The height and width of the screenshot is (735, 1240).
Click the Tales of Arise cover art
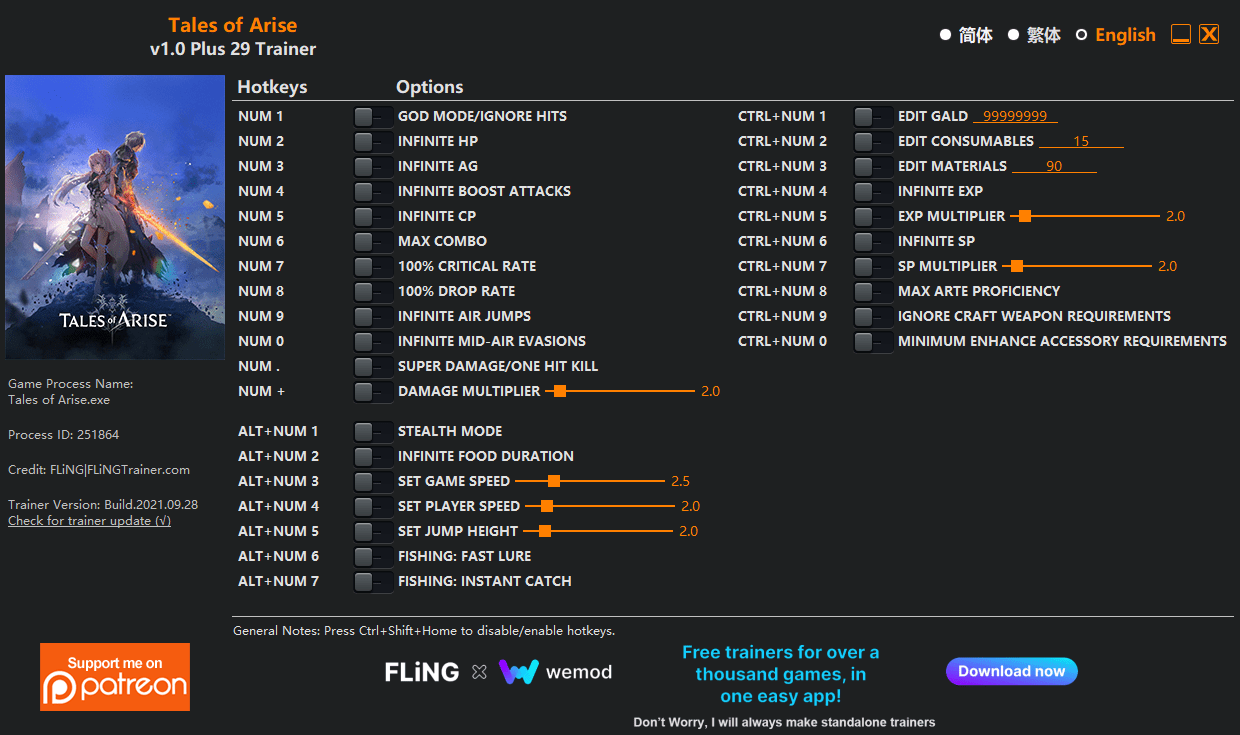[x=115, y=217]
